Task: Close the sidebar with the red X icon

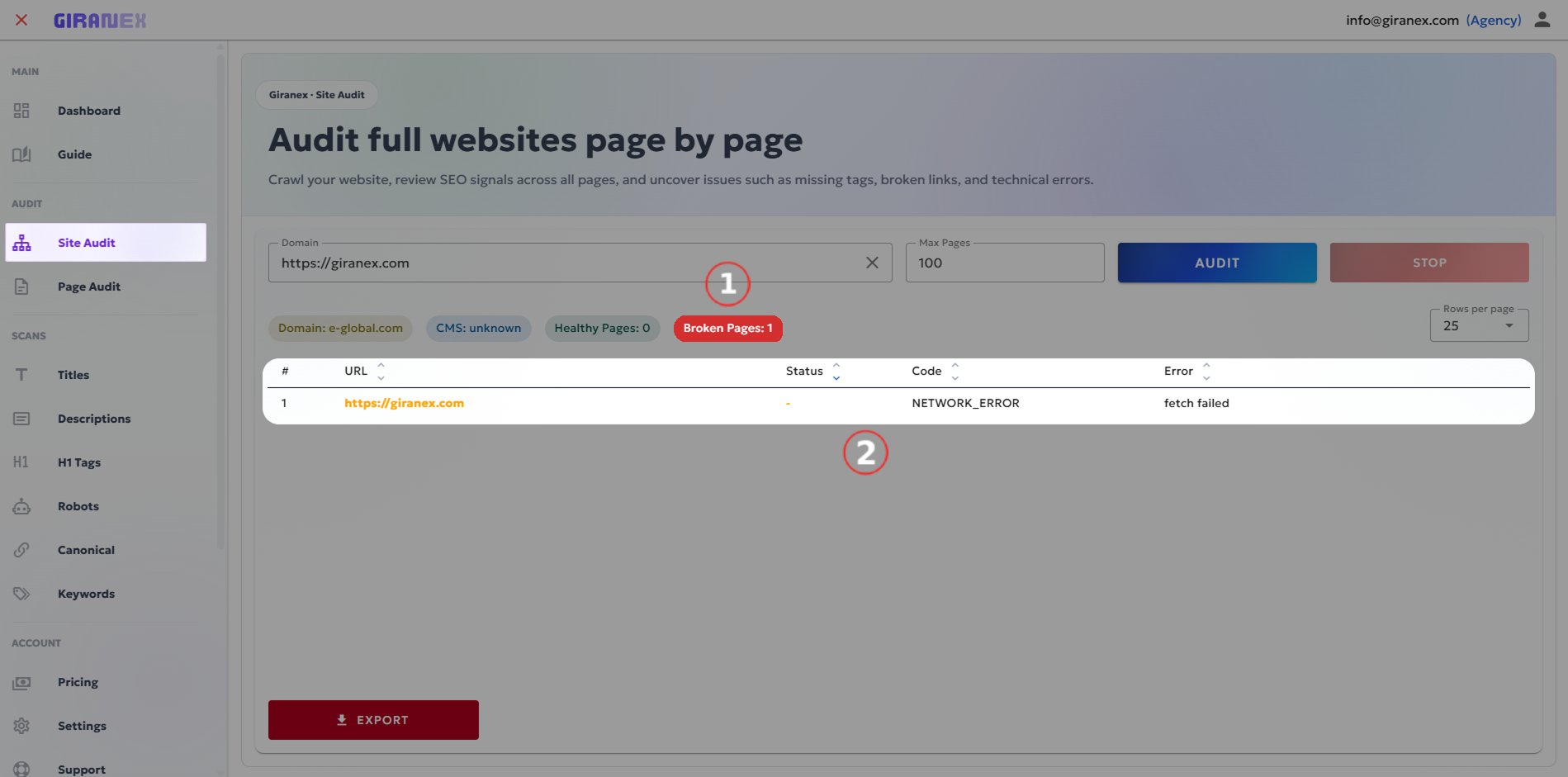Action: [21, 20]
